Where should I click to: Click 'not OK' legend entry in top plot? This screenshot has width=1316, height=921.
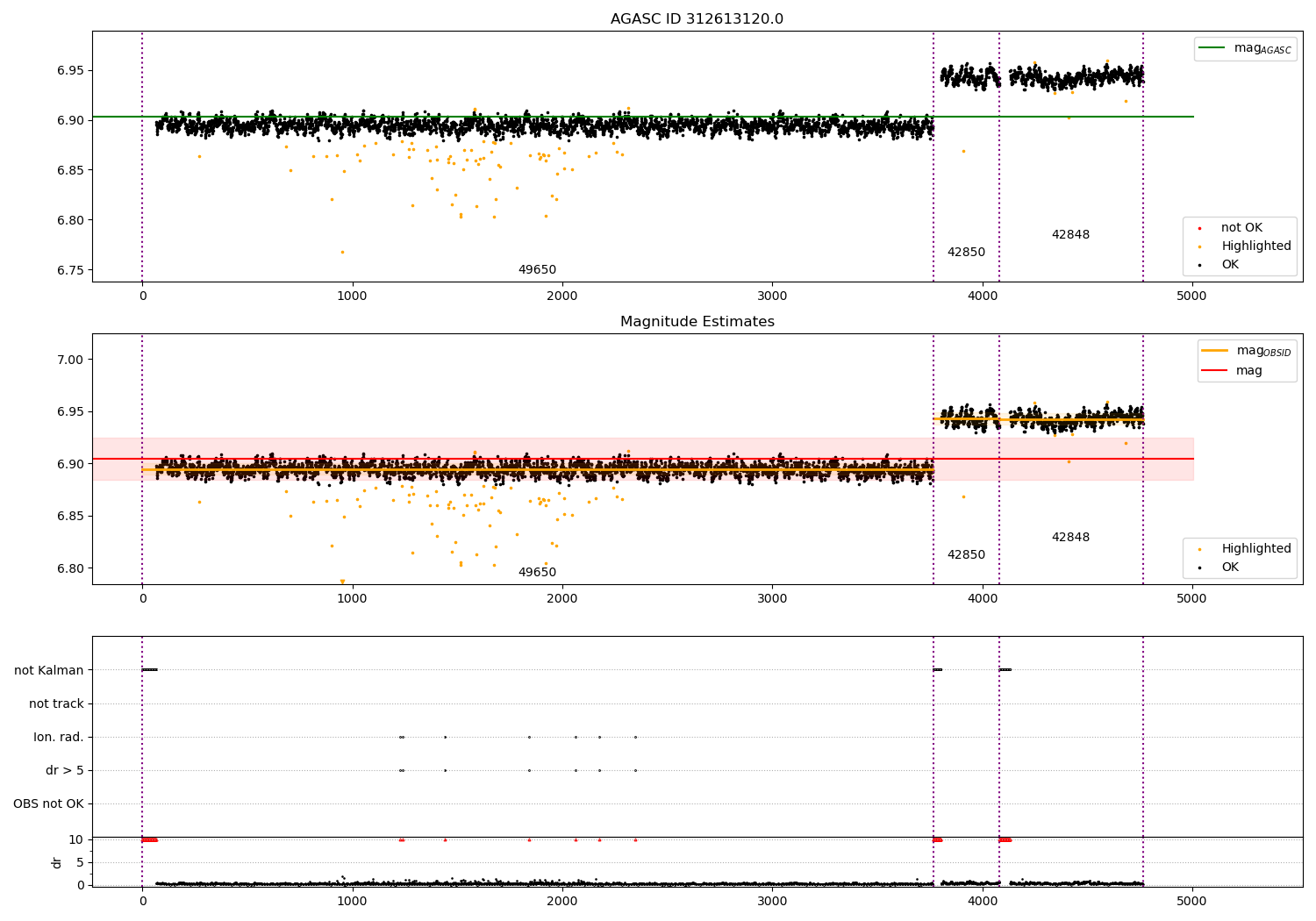[x=1231, y=228]
